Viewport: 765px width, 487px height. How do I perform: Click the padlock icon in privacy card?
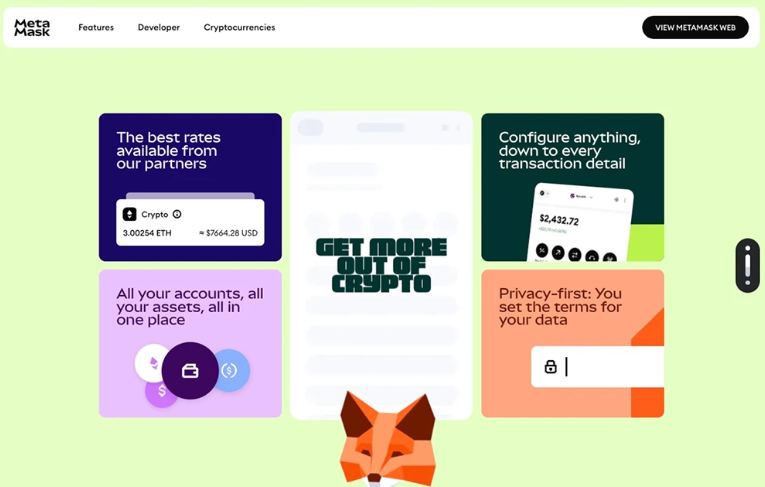(x=550, y=366)
